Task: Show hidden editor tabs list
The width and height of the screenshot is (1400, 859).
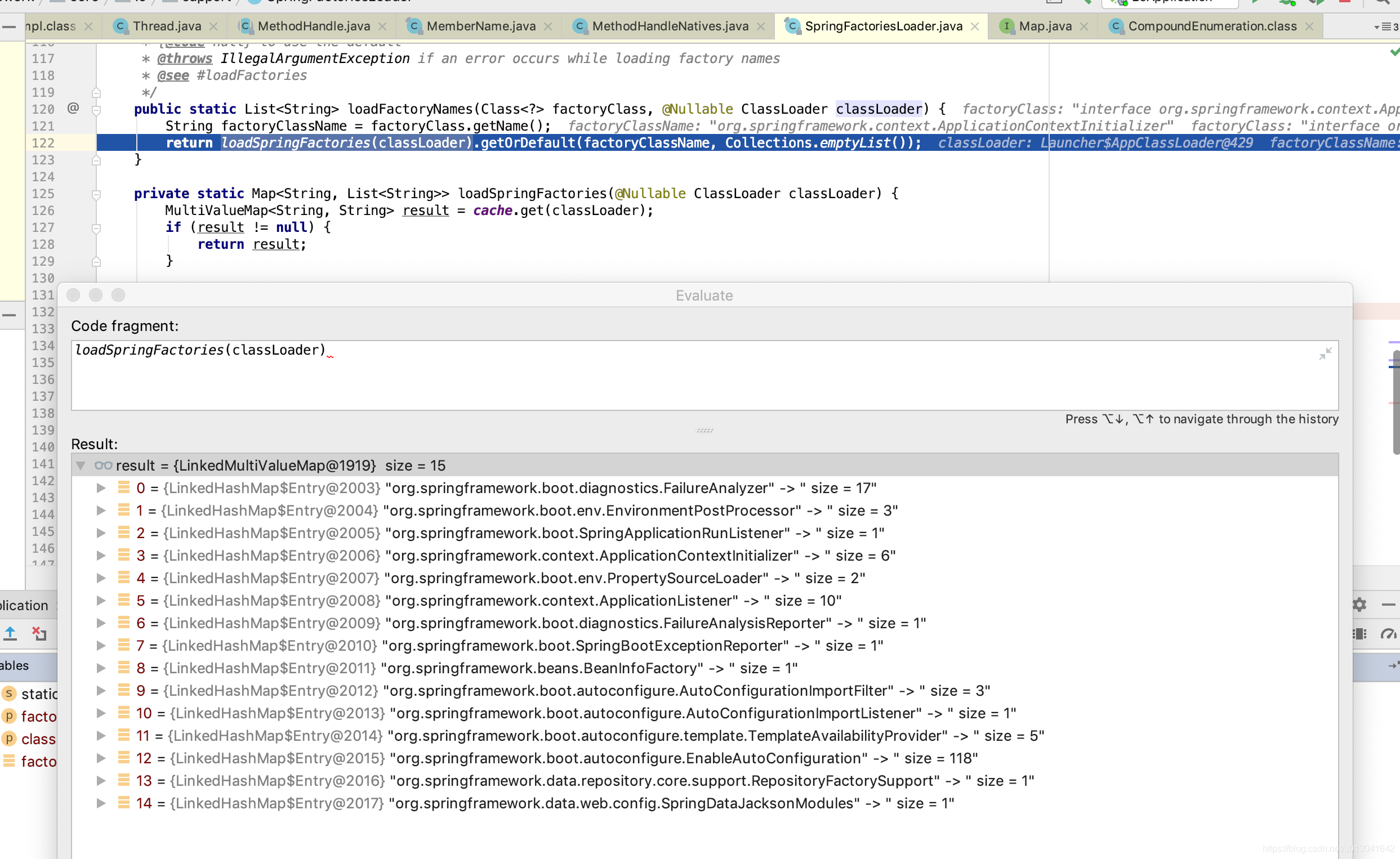Action: tap(1386, 26)
